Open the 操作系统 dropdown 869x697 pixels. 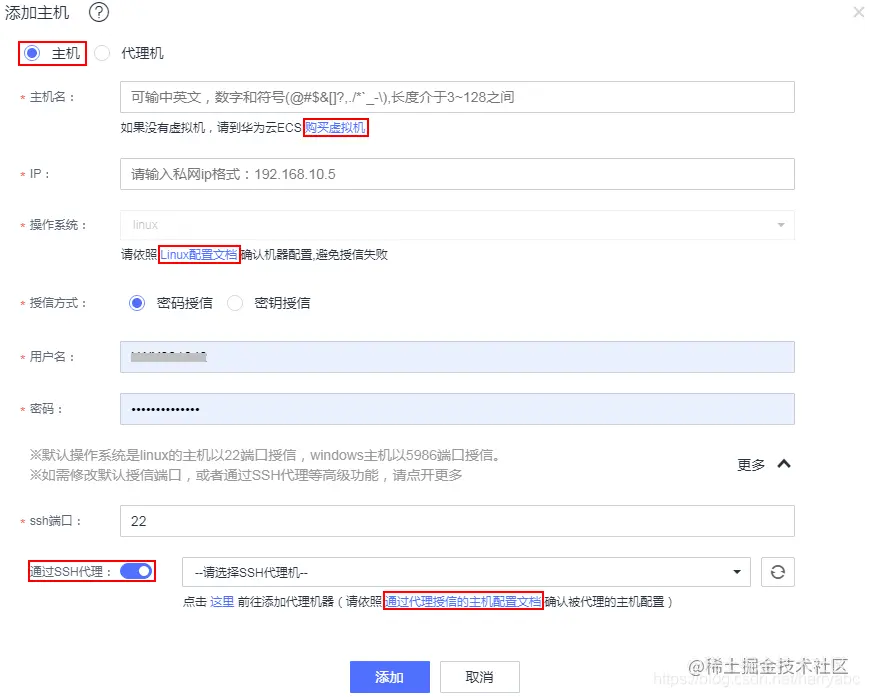pyautogui.click(x=457, y=224)
